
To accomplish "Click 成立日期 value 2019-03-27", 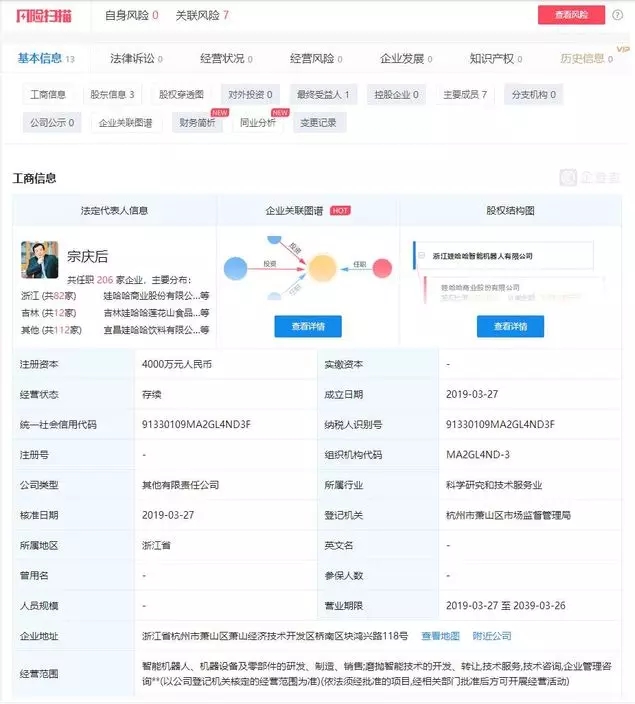I will coord(472,394).
